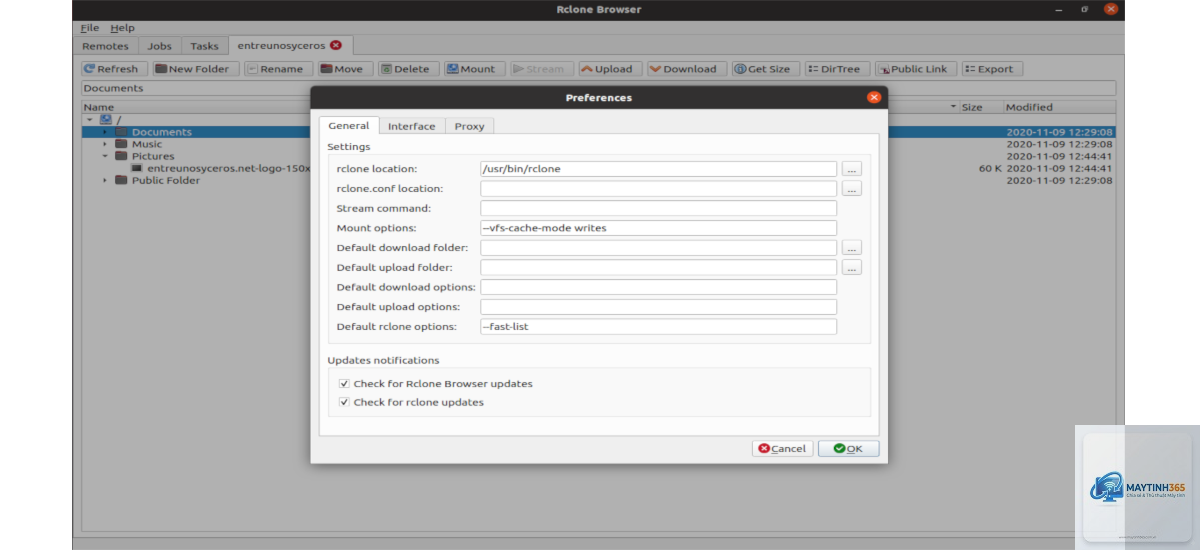1200x550 pixels.
Task: Browse for default upload folder
Action: pyautogui.click(x=851, y=267)
